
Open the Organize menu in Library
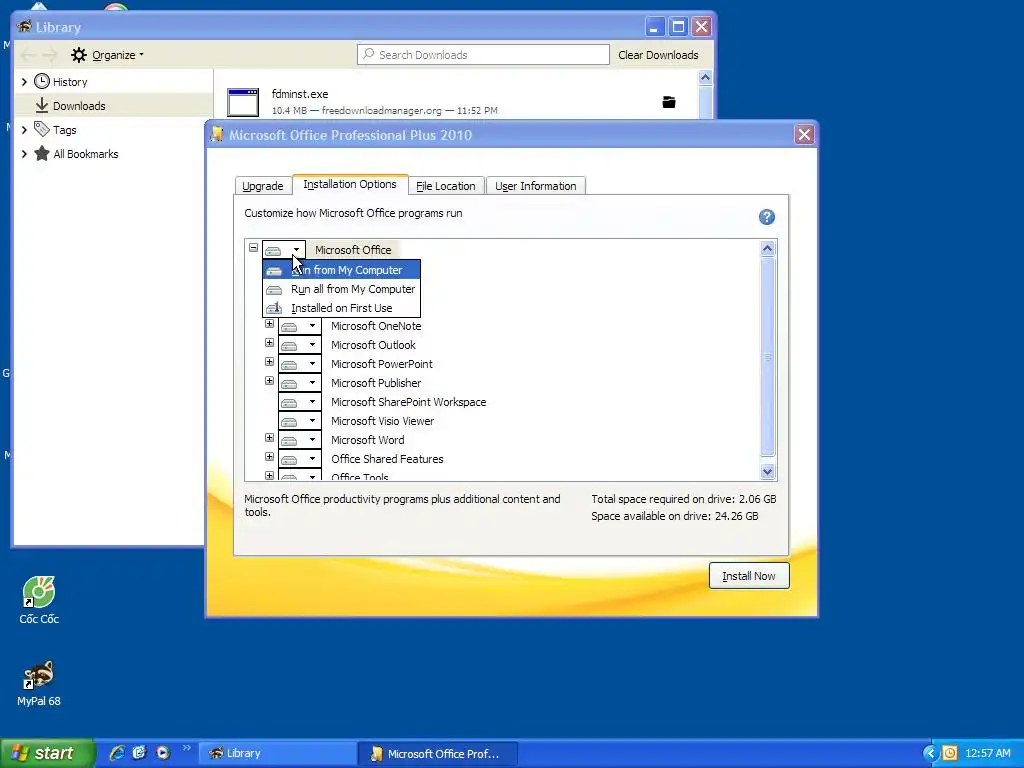108,55
